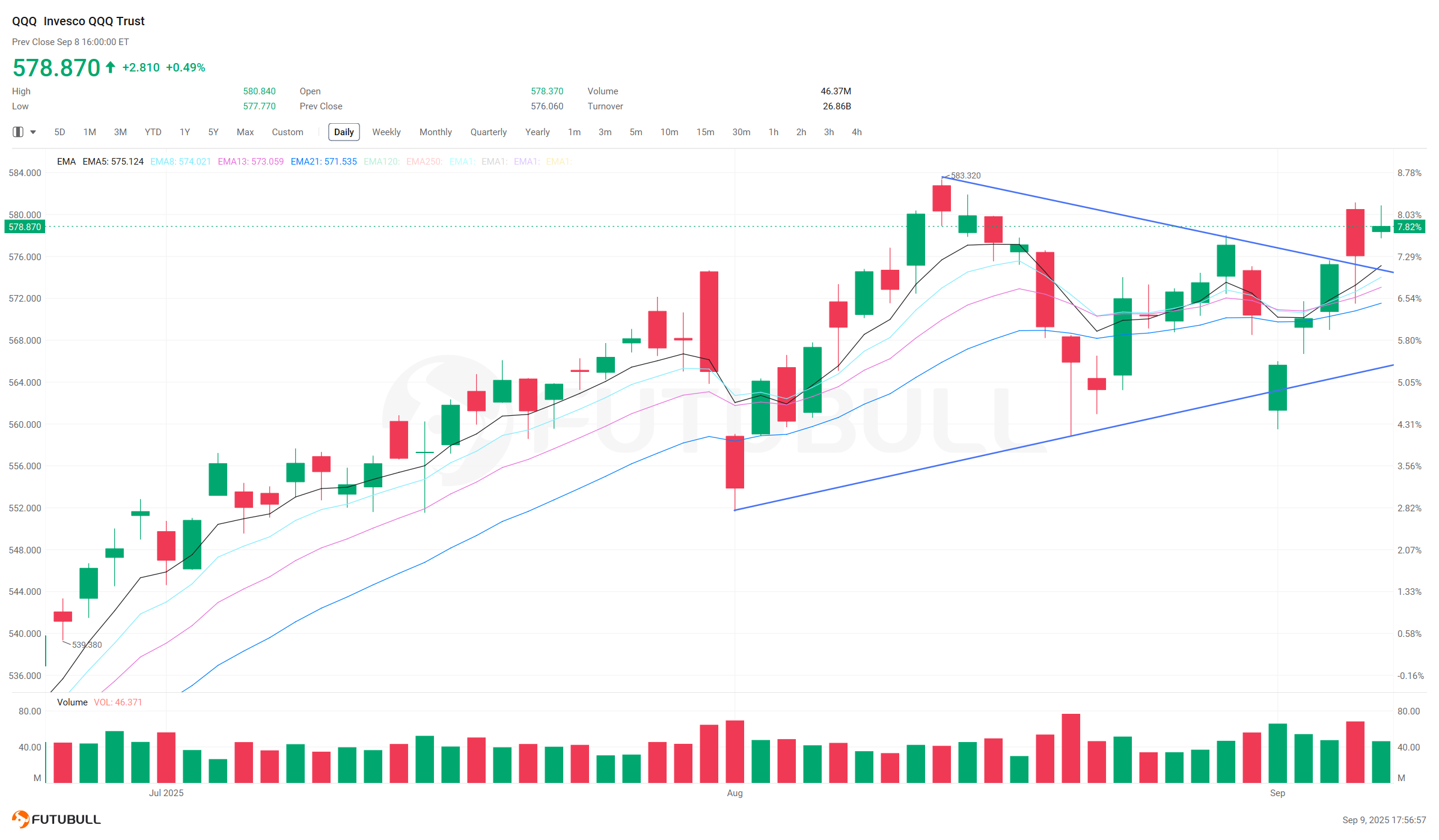Screen dimensions: 1439x840
Task: Click the 7.82% percent axis tag
Action: click(x=1410, y=227)
